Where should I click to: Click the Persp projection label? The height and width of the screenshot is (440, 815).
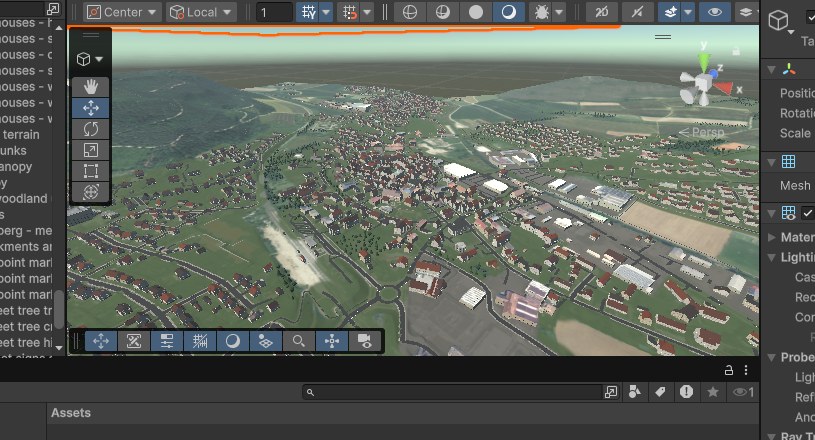click(x=702, y=132)
